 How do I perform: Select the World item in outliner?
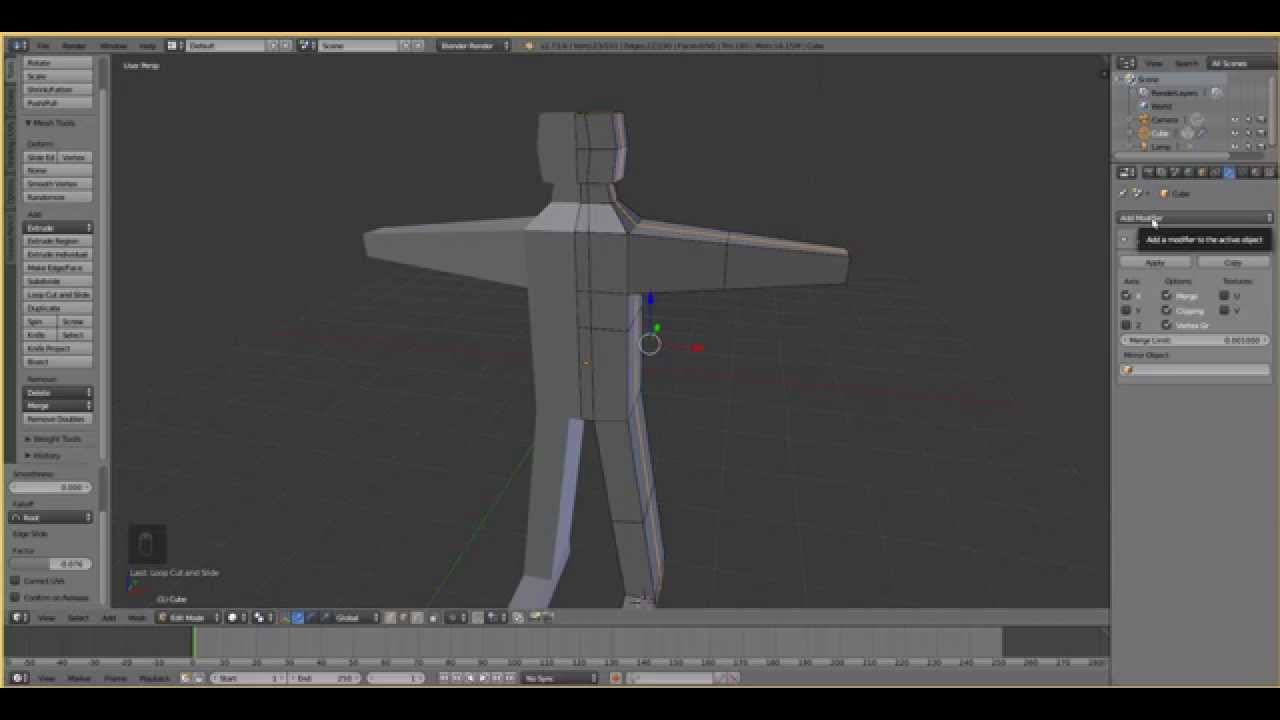tap(1160, 106)
